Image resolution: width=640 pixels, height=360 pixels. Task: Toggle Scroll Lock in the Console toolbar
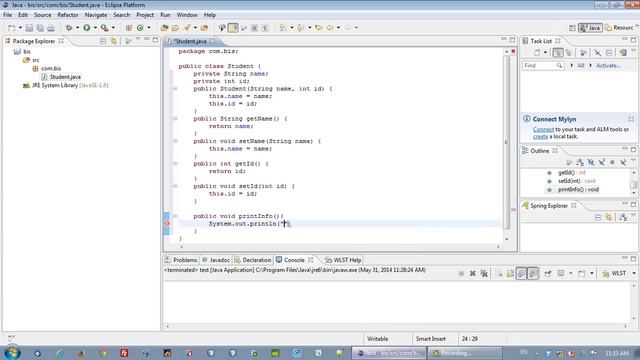510,273
